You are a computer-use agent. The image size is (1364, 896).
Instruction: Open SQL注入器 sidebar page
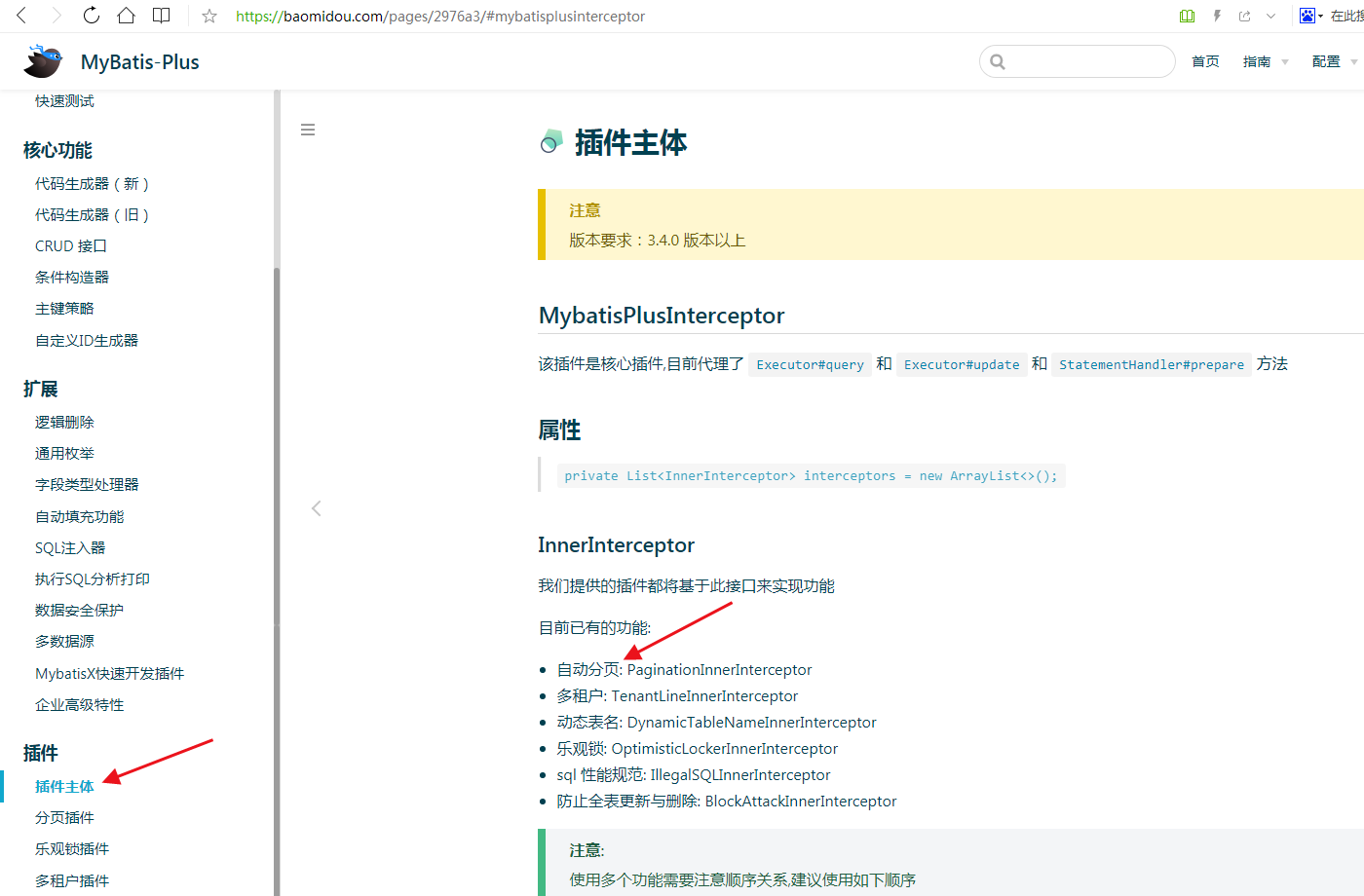click(70, 548)
